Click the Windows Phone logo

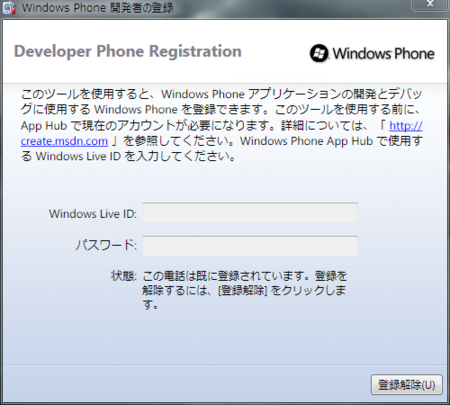[372, 53]
